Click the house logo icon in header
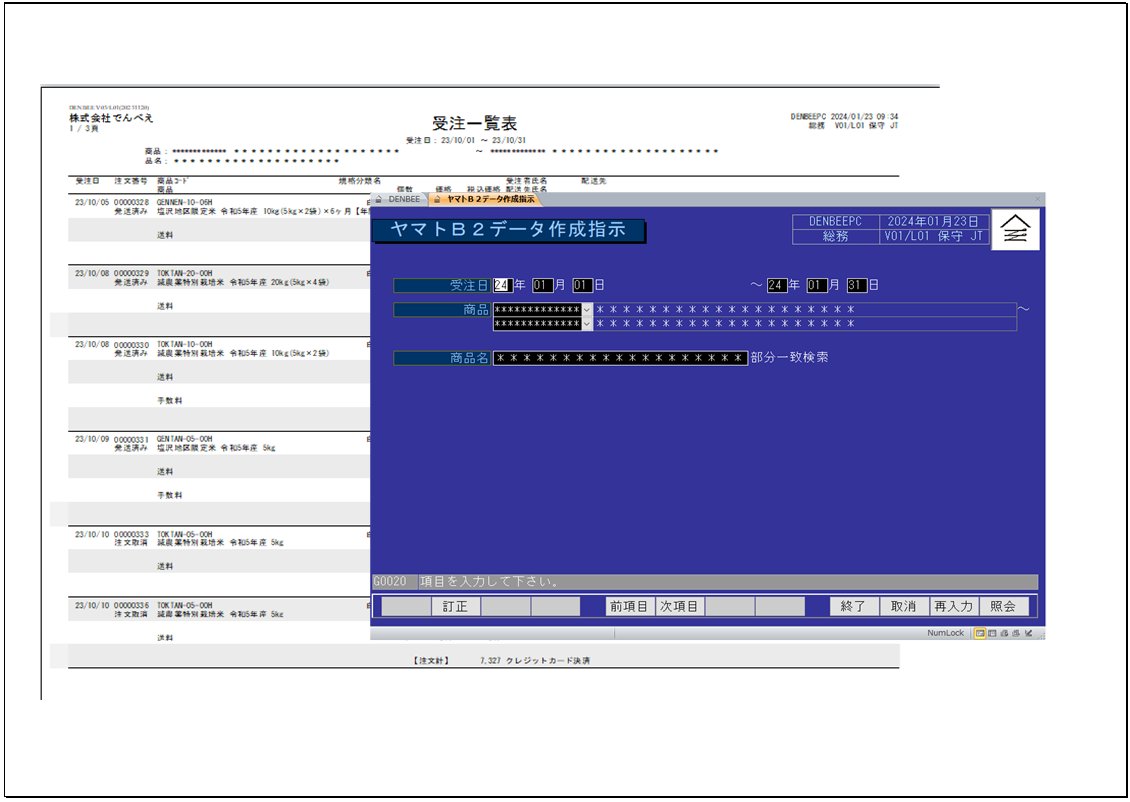The height and width of the screenshot is (802, 1130). tap(1016, 230)
